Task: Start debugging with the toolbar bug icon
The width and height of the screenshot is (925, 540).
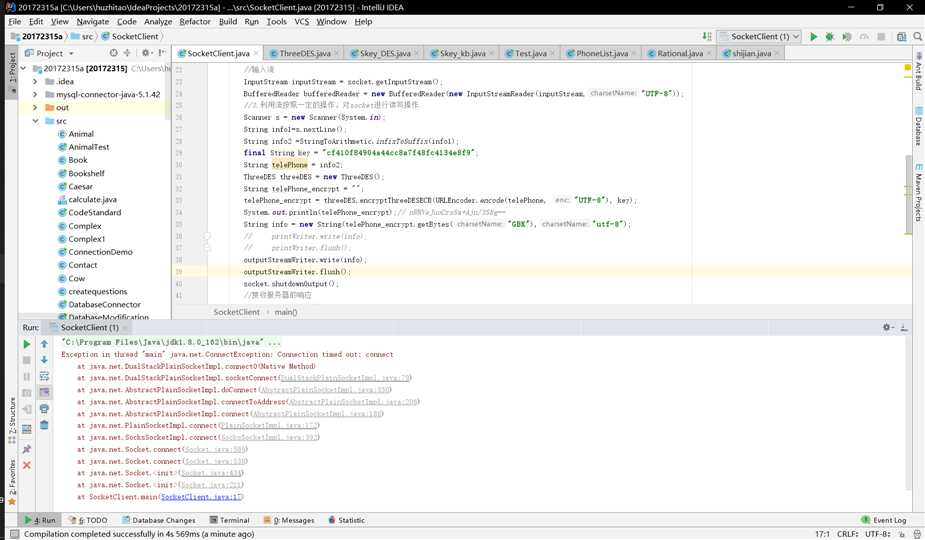Action: click(x=829, y=37)
